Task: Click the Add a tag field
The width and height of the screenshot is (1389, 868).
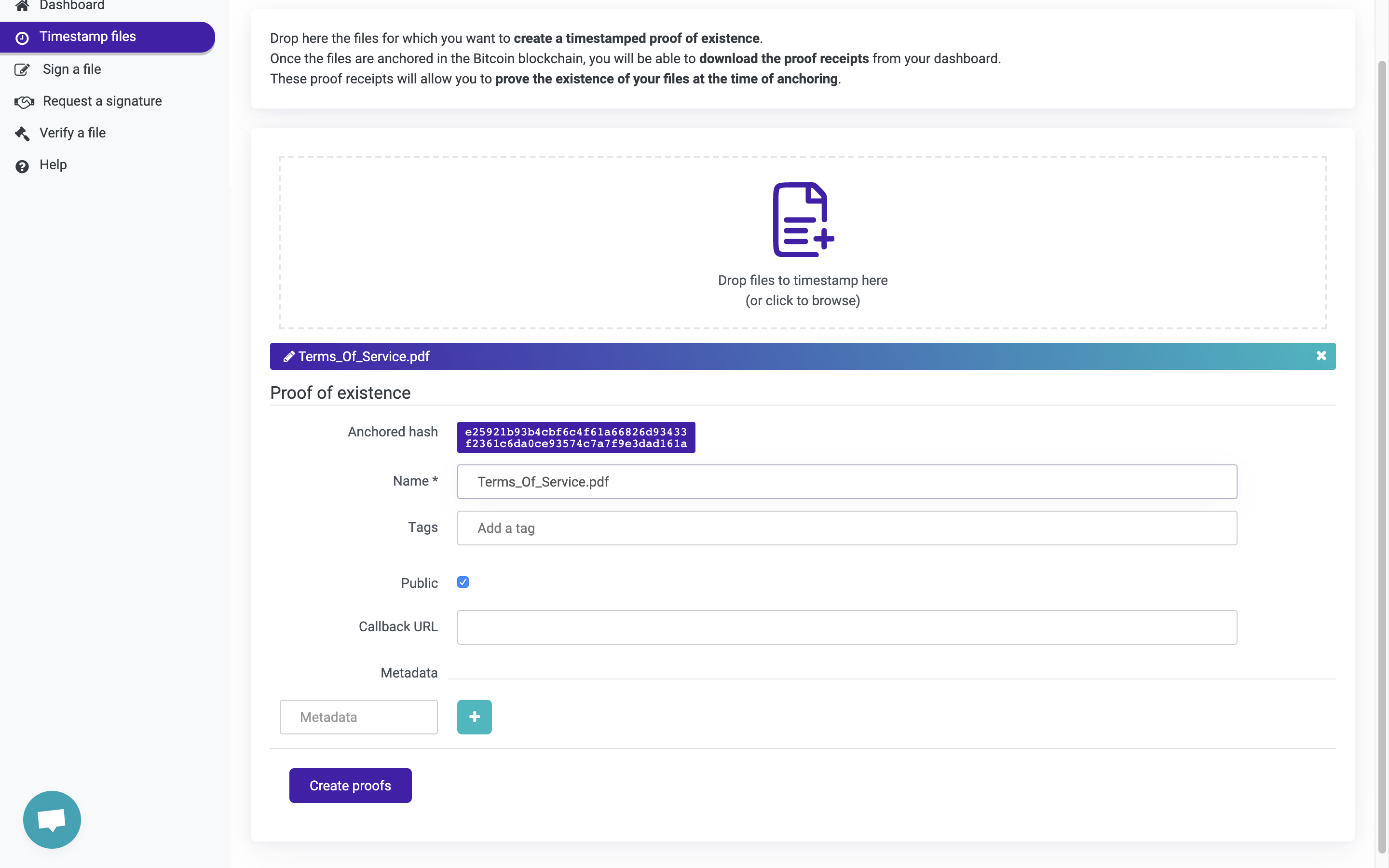Action: (x=846, y=528)
